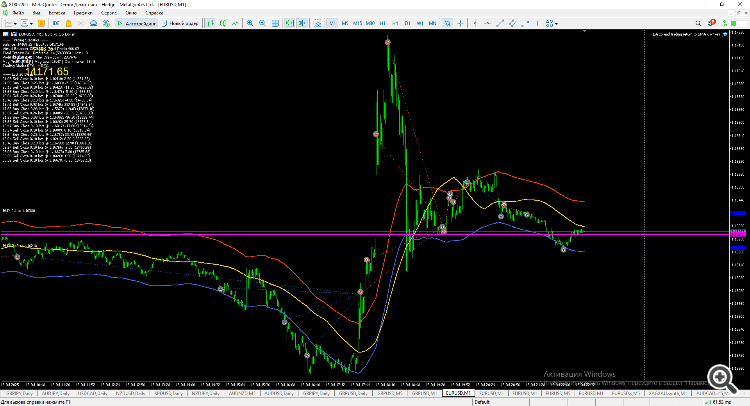The width and height of the screenshot is (750, 406).
Task: Switch to the EURUSD,M1 chart tab
Action: tap(458, 393)
